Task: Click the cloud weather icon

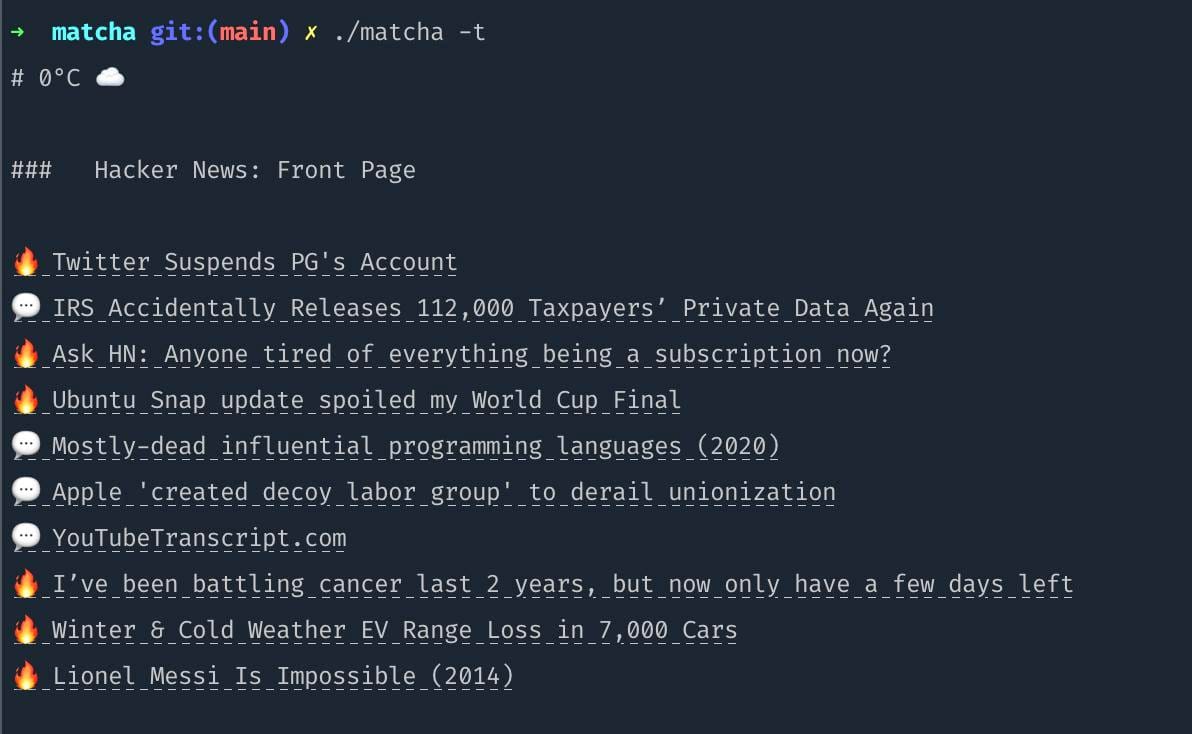Action: [110, 77]
